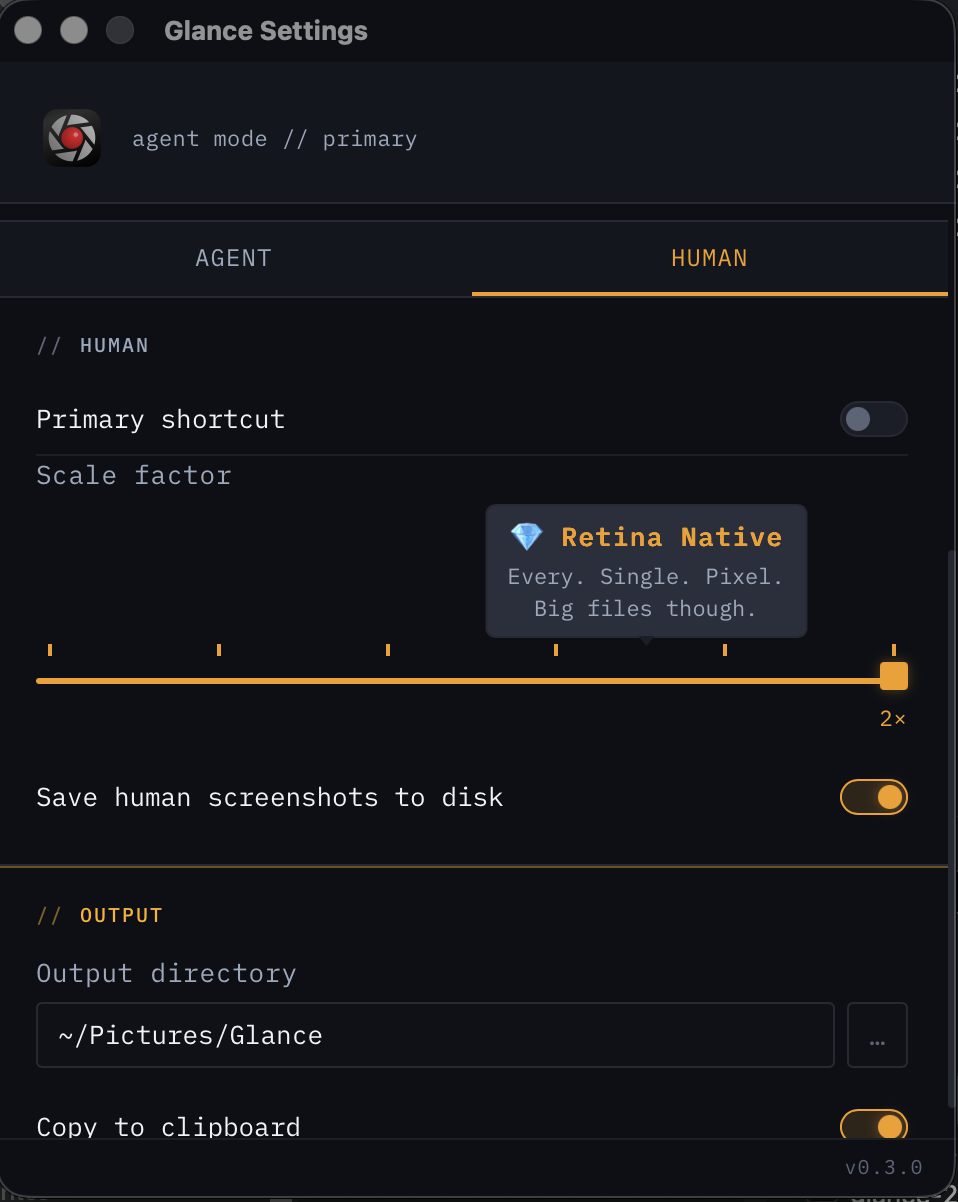Select the HUMAN tab

point(709,258)
